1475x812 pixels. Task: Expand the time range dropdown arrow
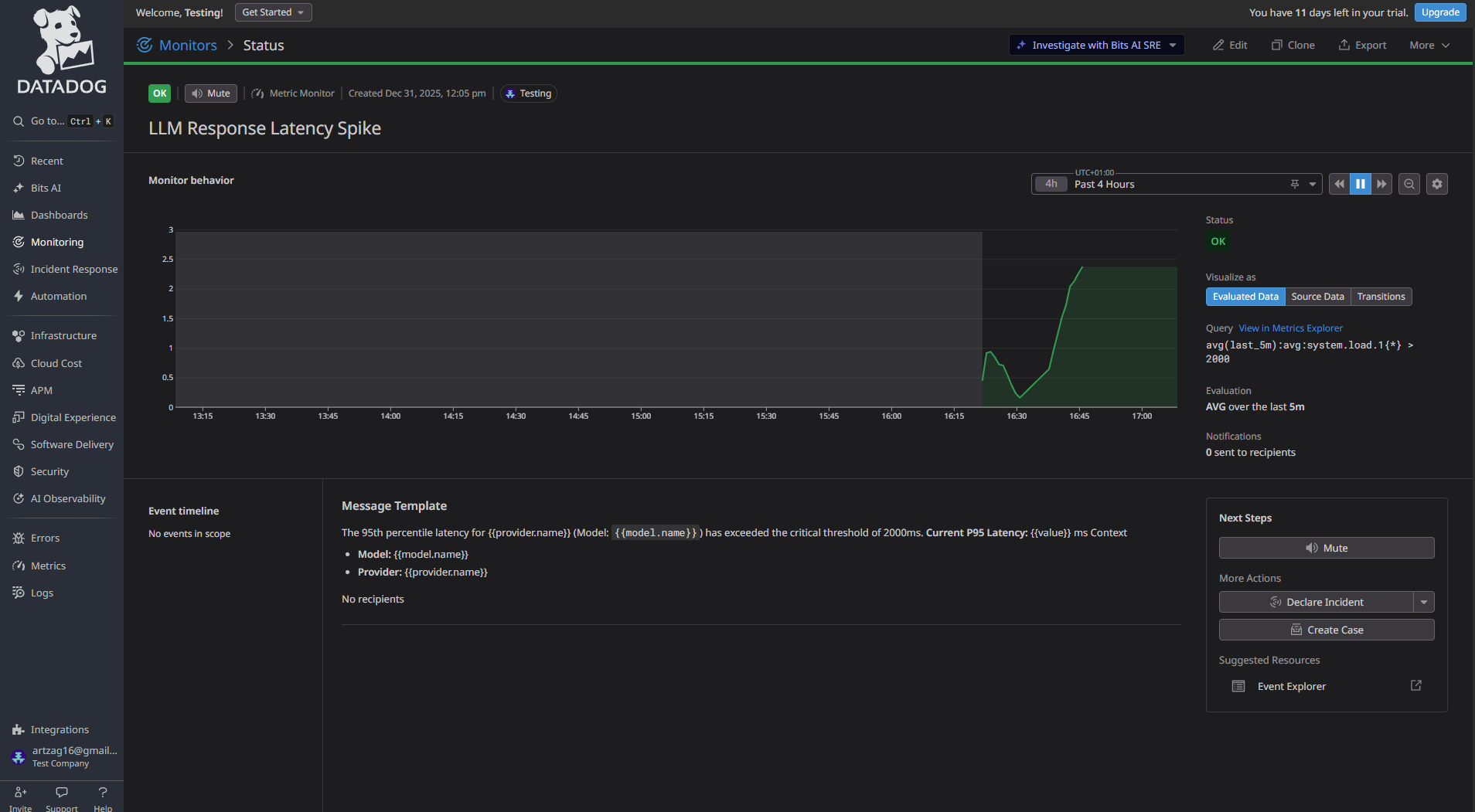(x=1313, y=184)
